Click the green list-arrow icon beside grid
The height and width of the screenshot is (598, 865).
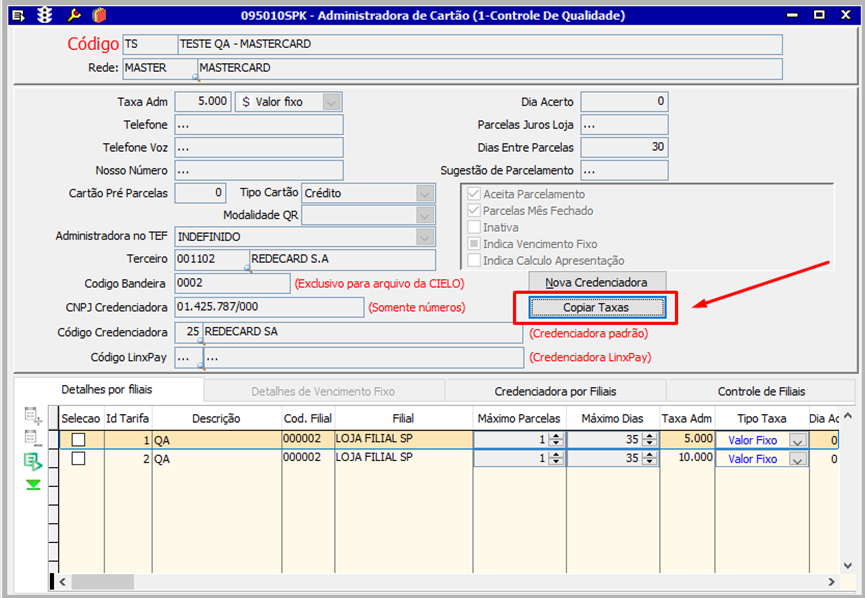[x=33, y=461]
